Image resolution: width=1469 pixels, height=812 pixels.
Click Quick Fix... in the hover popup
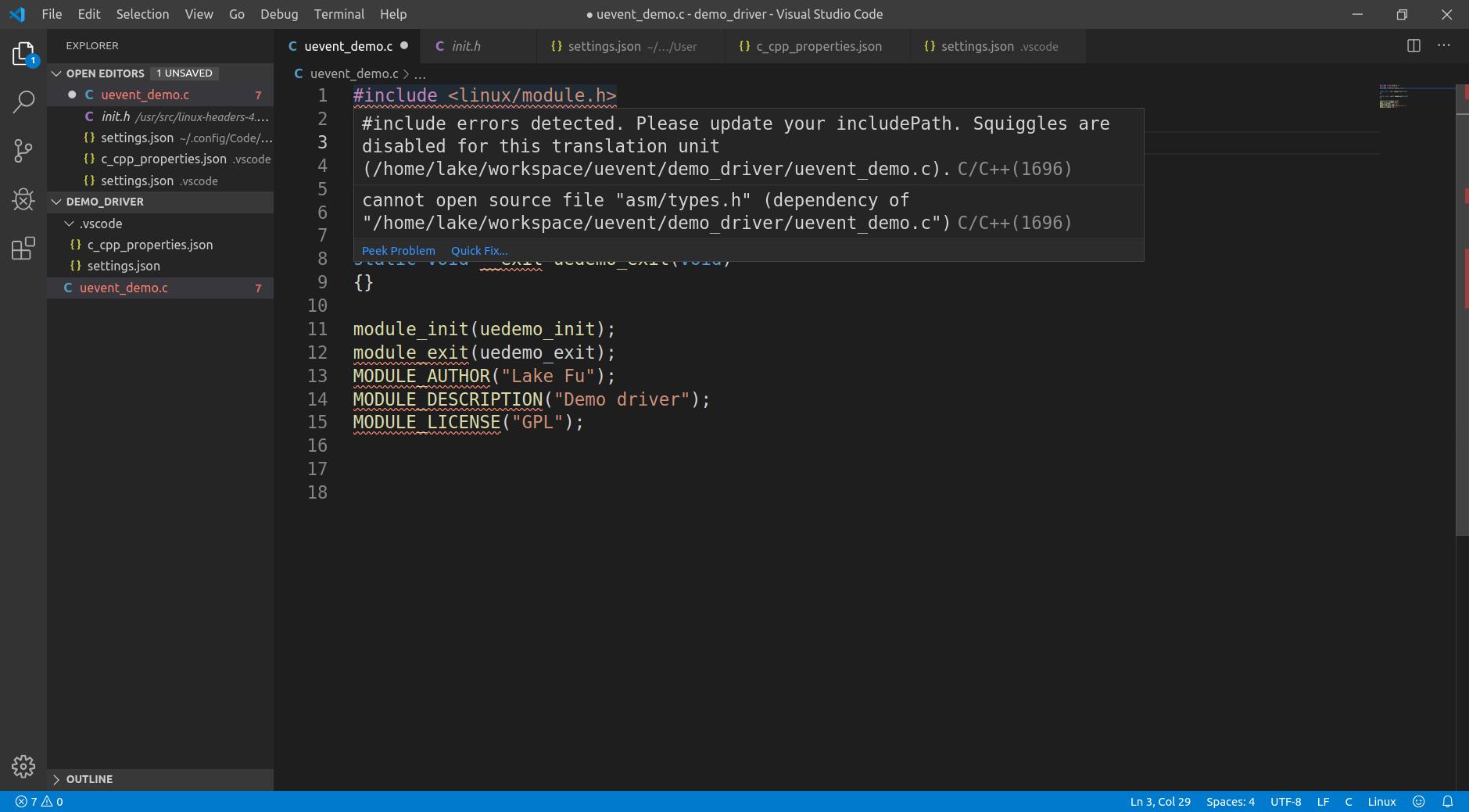(479, 251)
